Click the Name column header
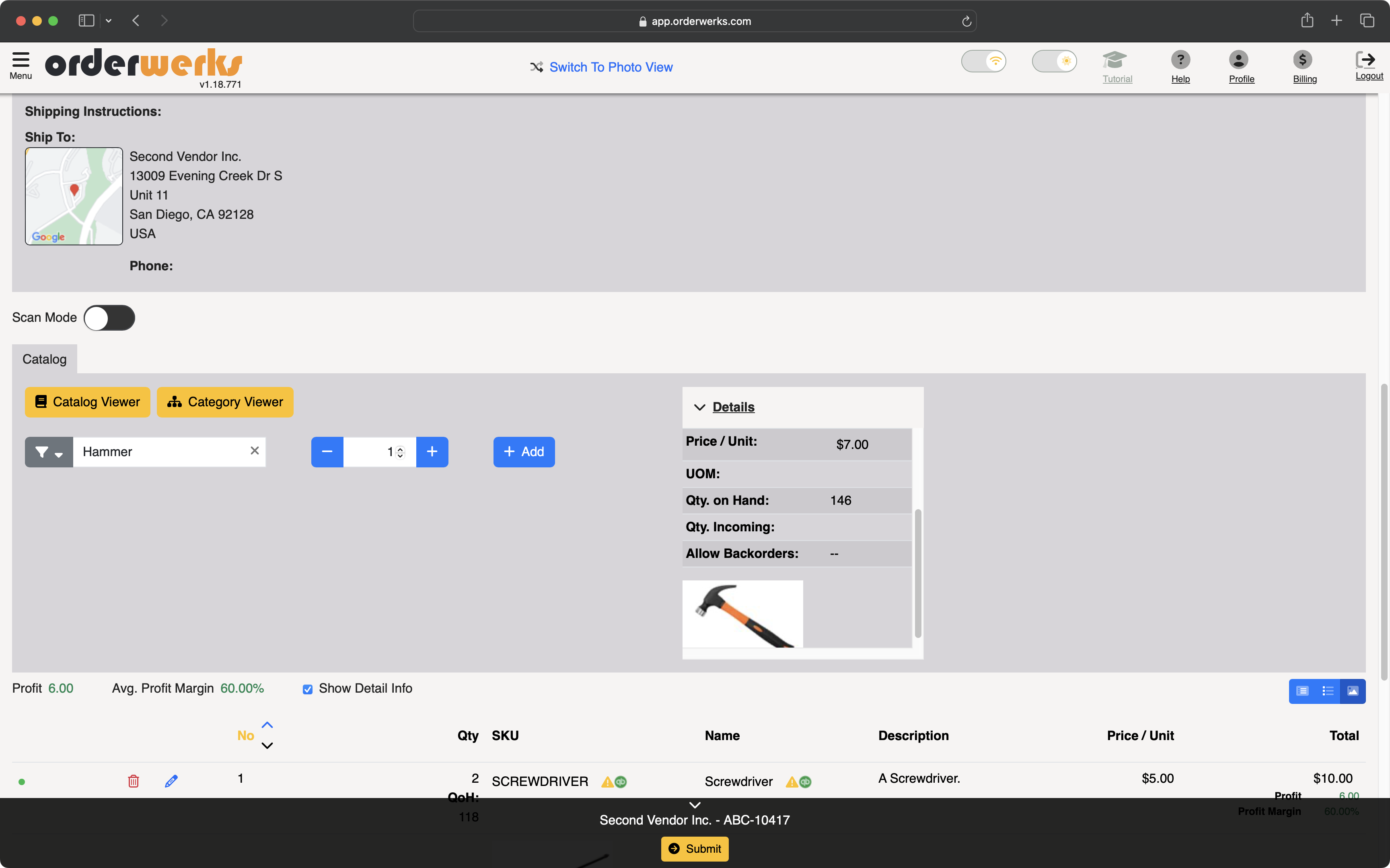This screenshot has height=868, width=1390. click(x=722, y=735)
